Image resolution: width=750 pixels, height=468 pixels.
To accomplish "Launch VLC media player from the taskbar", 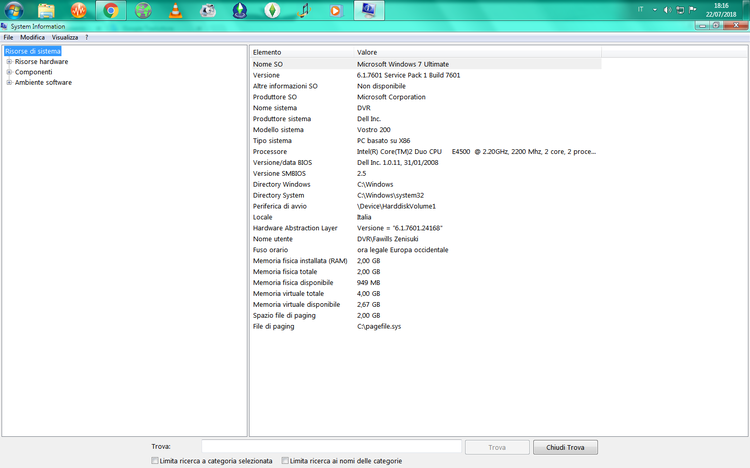I will [x=176, y=10].
